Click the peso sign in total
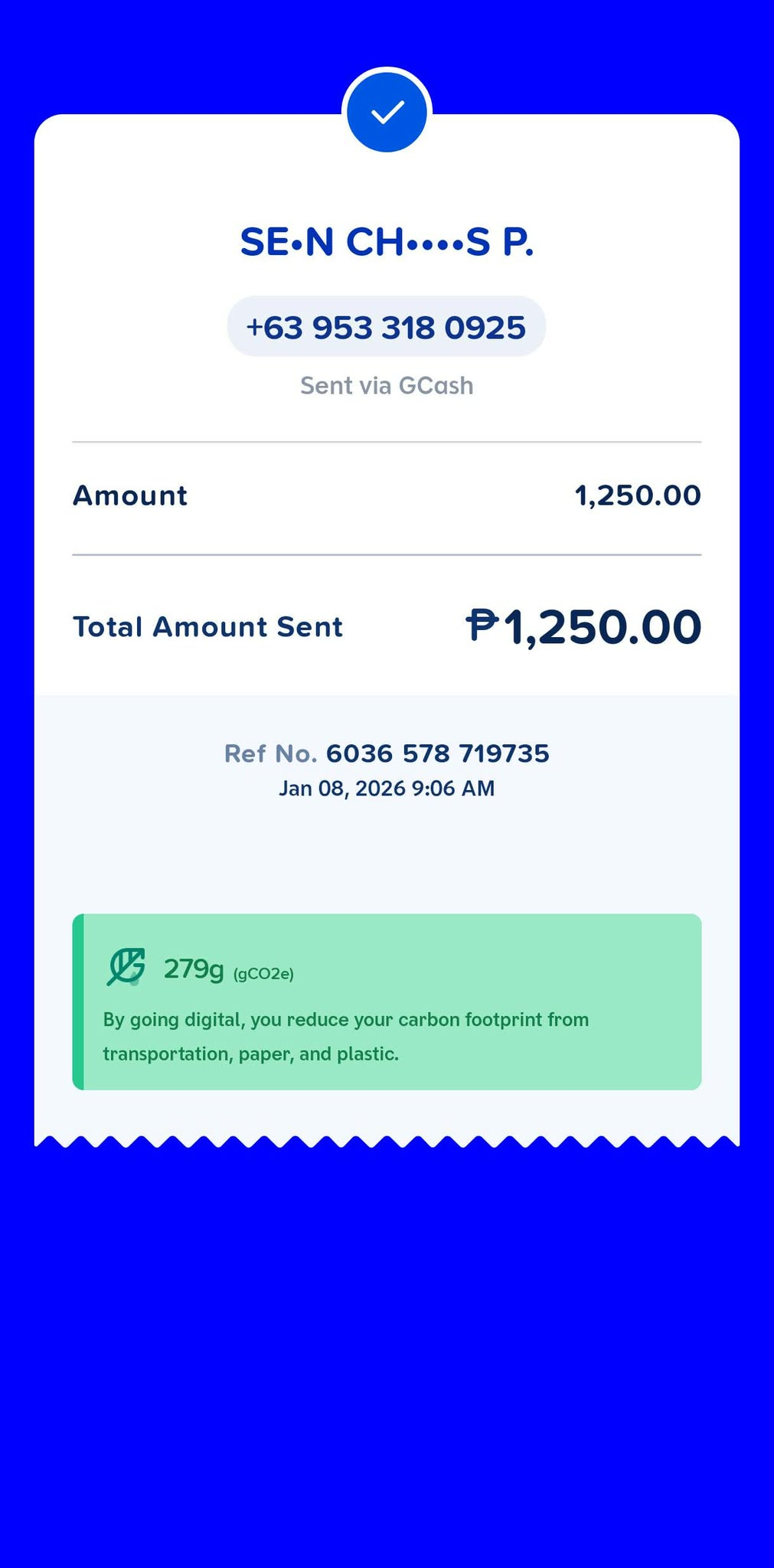This screenshot has width=774, height=1568. click(482, 626)
